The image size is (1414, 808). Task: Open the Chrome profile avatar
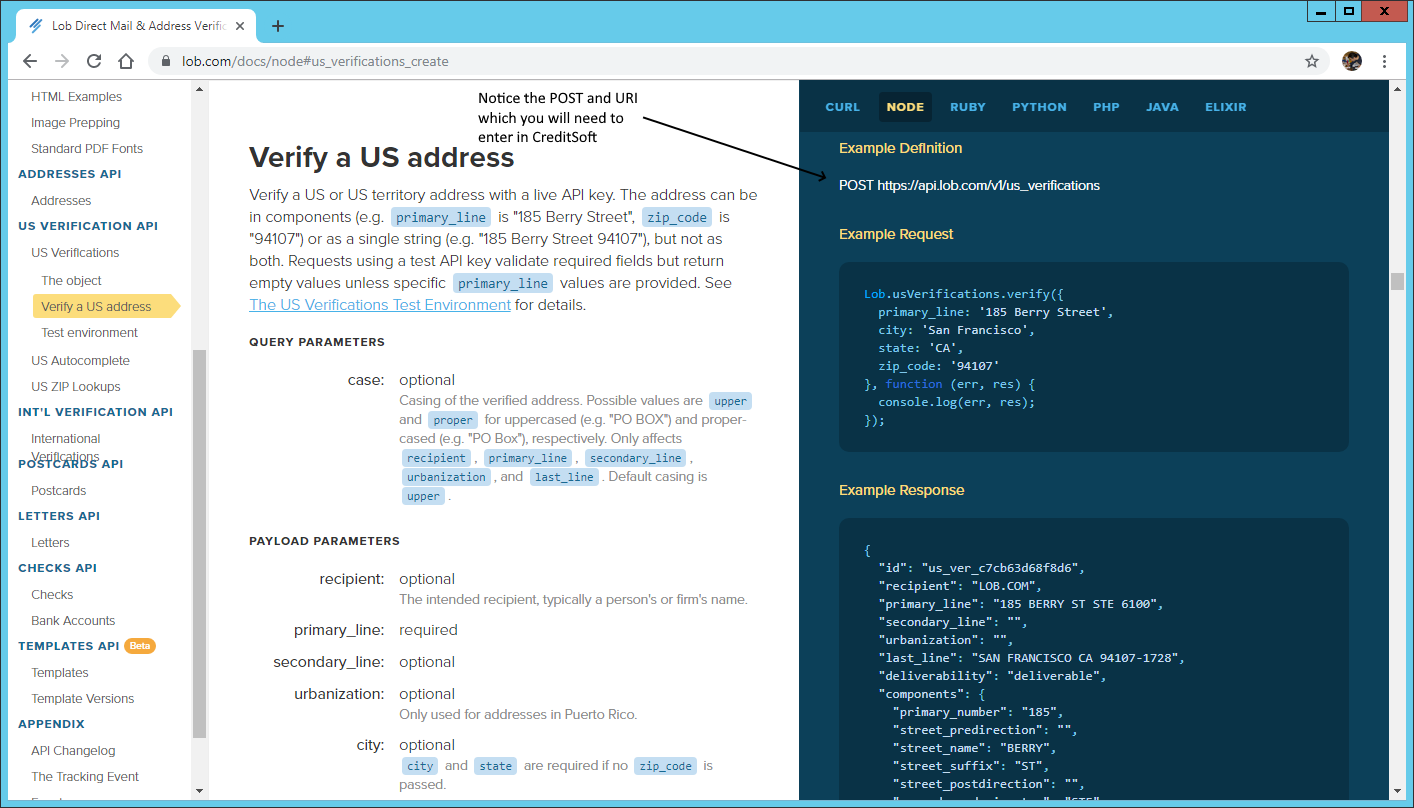1352,61
